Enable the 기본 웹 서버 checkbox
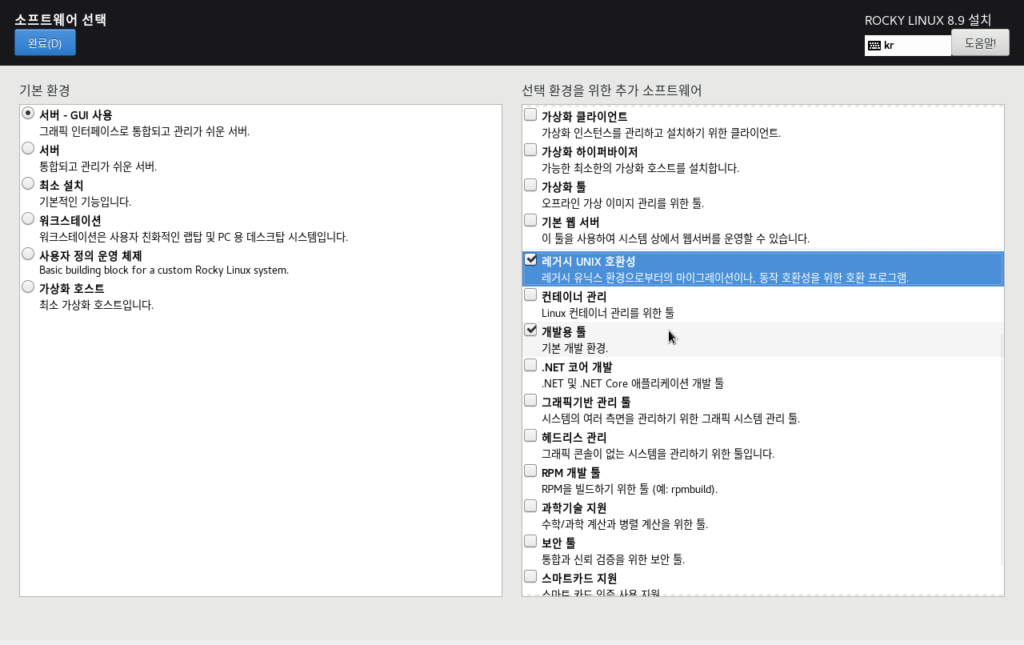Viewport: 1024px width, 645px height. coord(530,221)
